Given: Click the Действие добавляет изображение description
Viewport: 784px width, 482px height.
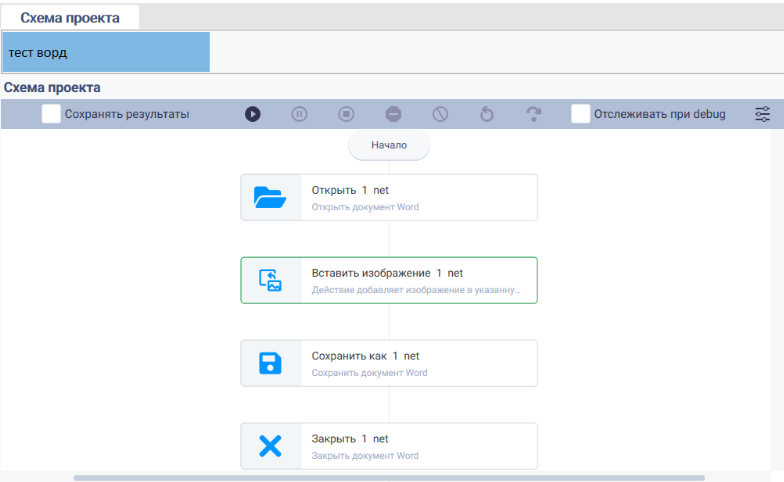Looking at the screenshot, I should pos(416,290).
